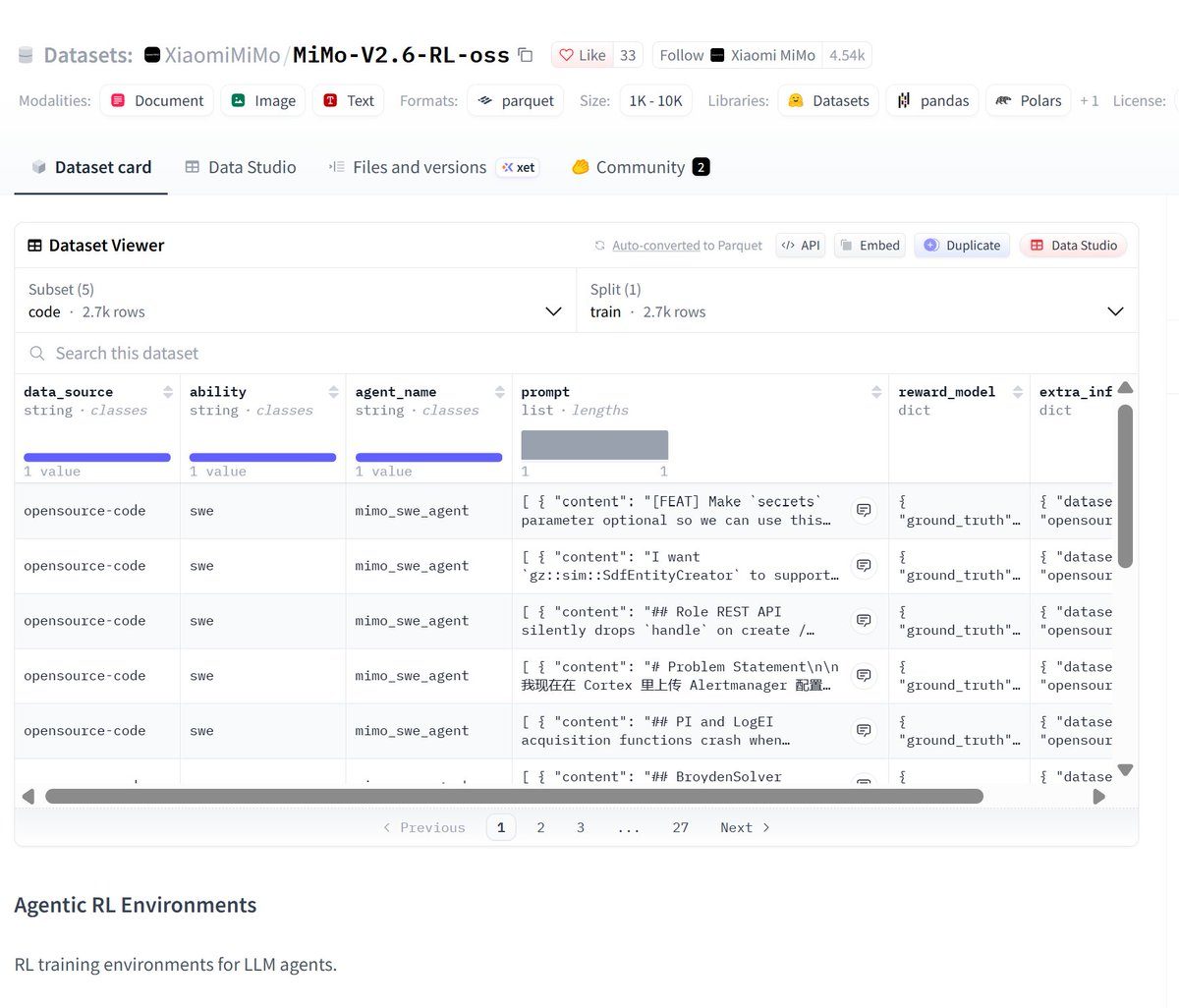Click the table's scroll right arrow
The width and height of the screenshot is (1179, 1008).
click(1098, 796)
